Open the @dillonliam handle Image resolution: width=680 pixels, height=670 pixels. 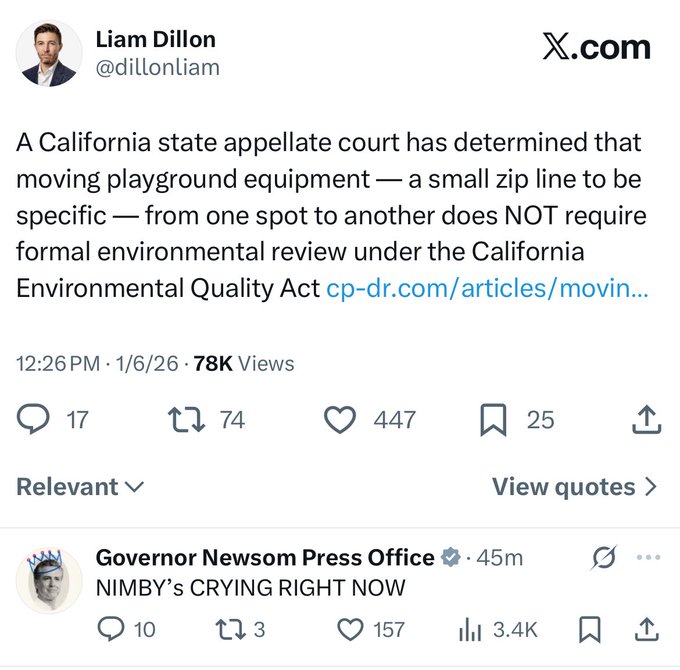pos(157,68)
